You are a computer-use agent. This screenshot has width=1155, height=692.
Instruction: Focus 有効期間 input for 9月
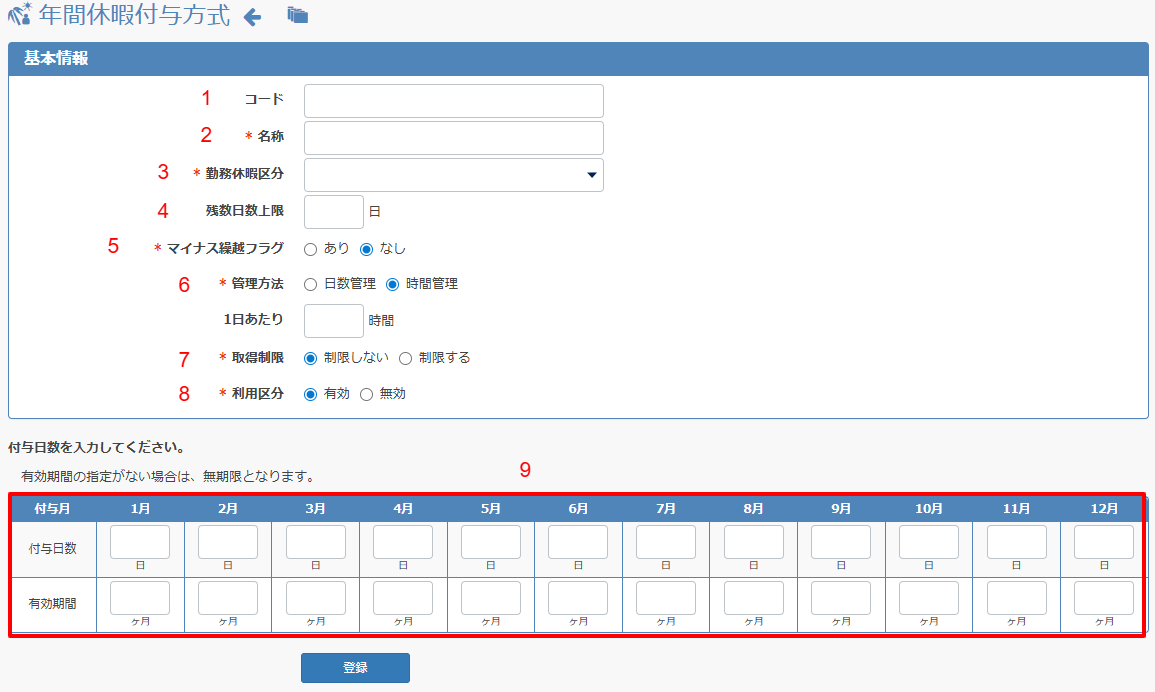tap(841, 598)
